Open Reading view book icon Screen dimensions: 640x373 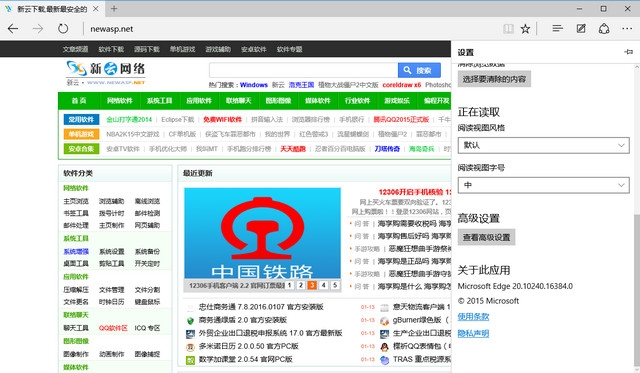[508, 29]
